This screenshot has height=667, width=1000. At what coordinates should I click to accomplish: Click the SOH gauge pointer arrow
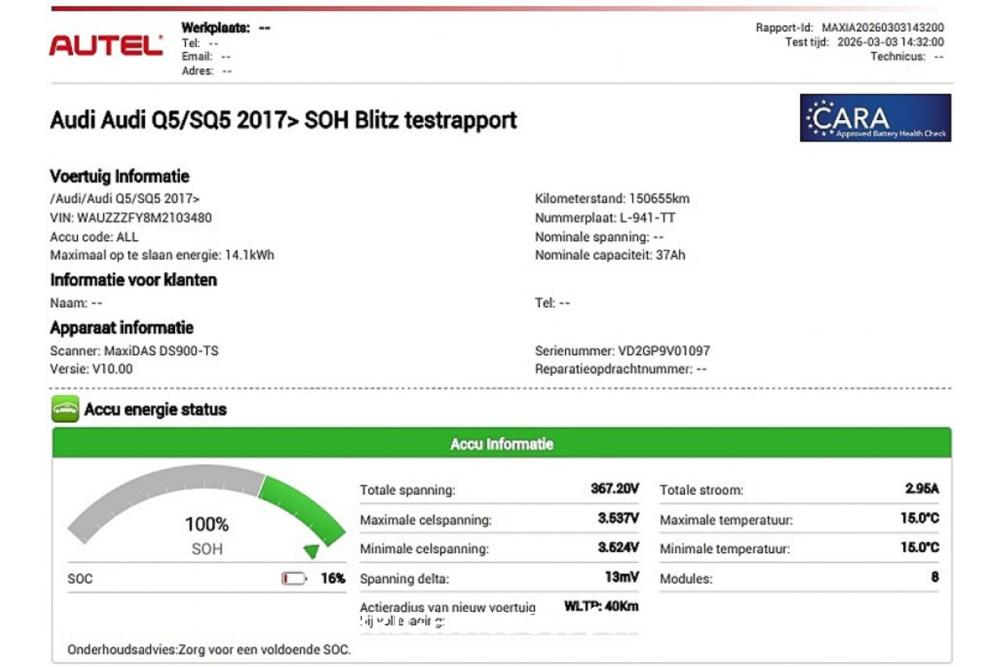click(309, 551)
